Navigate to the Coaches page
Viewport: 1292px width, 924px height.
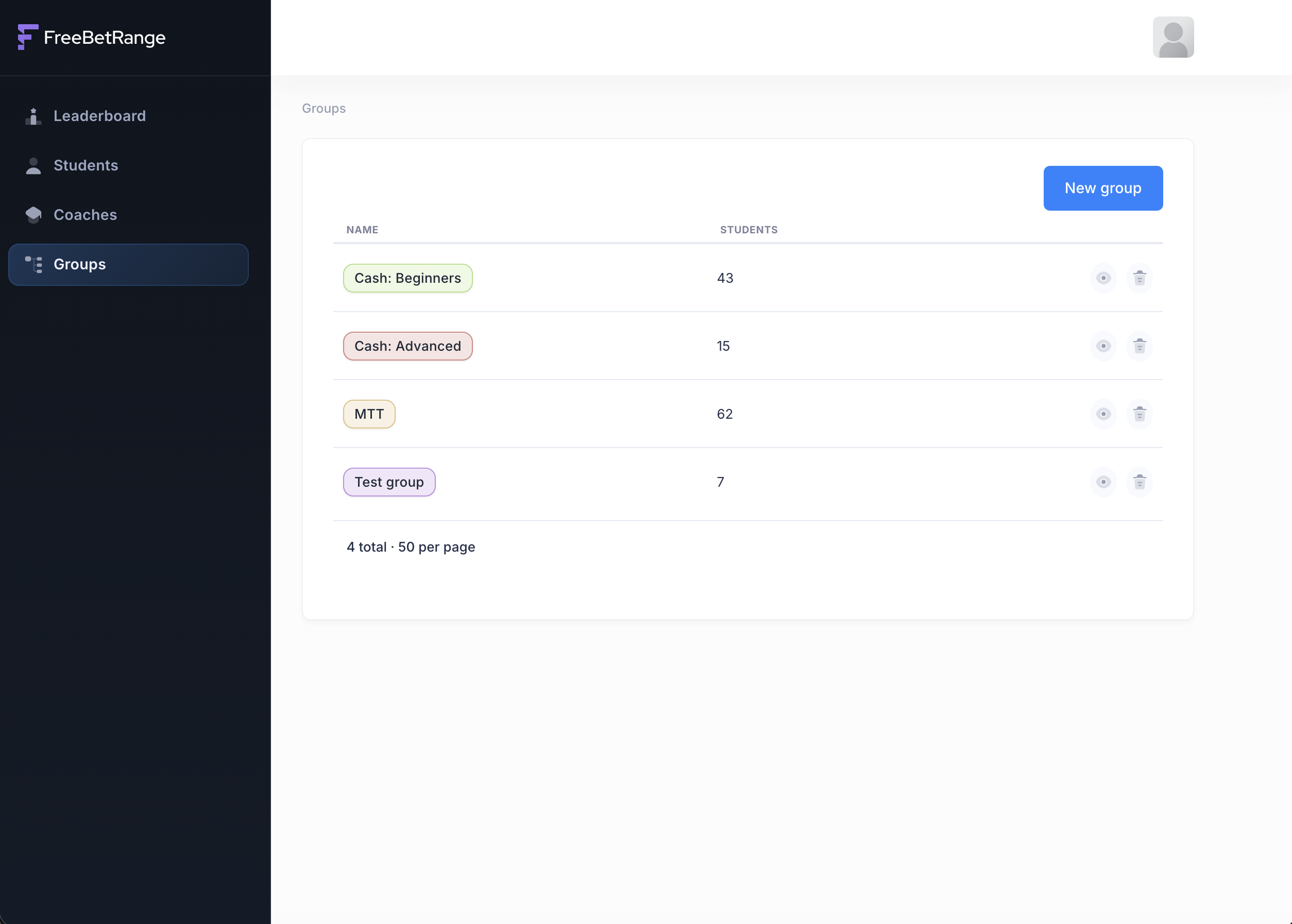point(85,214)
